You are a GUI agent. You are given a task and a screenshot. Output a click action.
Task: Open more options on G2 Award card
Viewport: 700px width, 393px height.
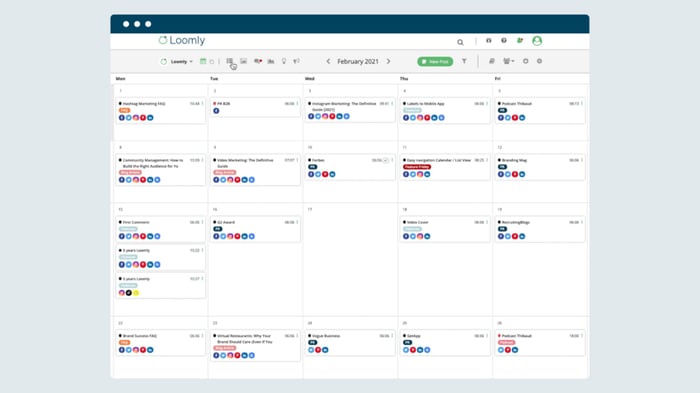tap(297, 222)
